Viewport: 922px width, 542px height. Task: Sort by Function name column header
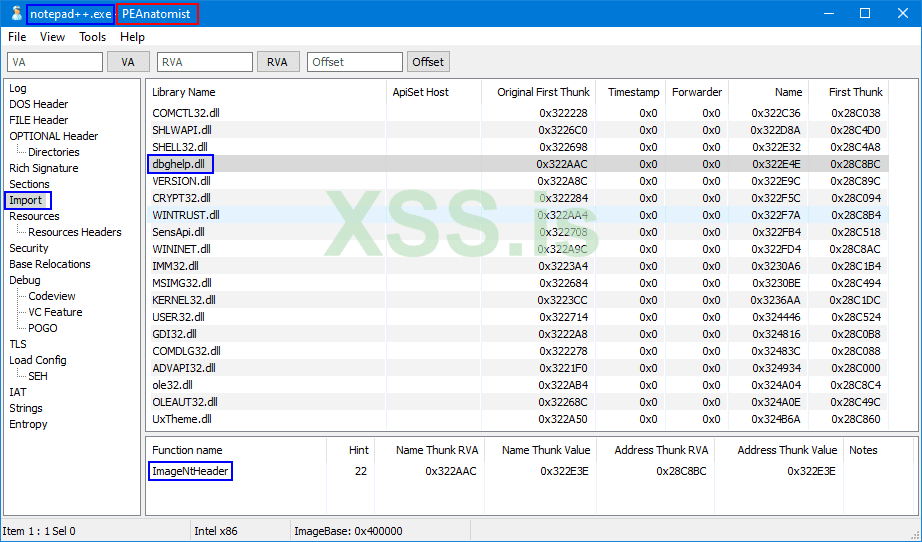click(x=236, y=450)
